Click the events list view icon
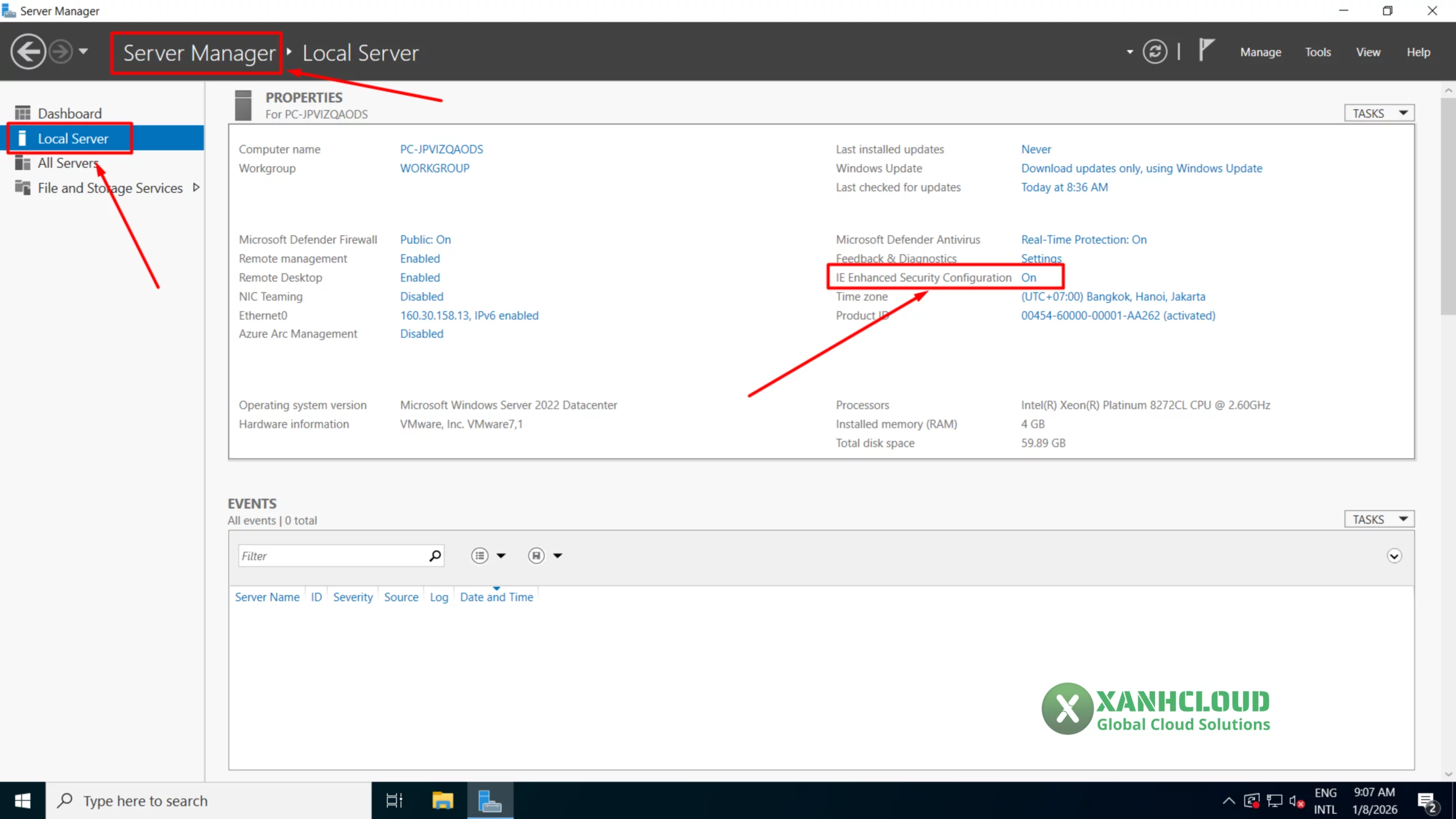 click(481, 556)
